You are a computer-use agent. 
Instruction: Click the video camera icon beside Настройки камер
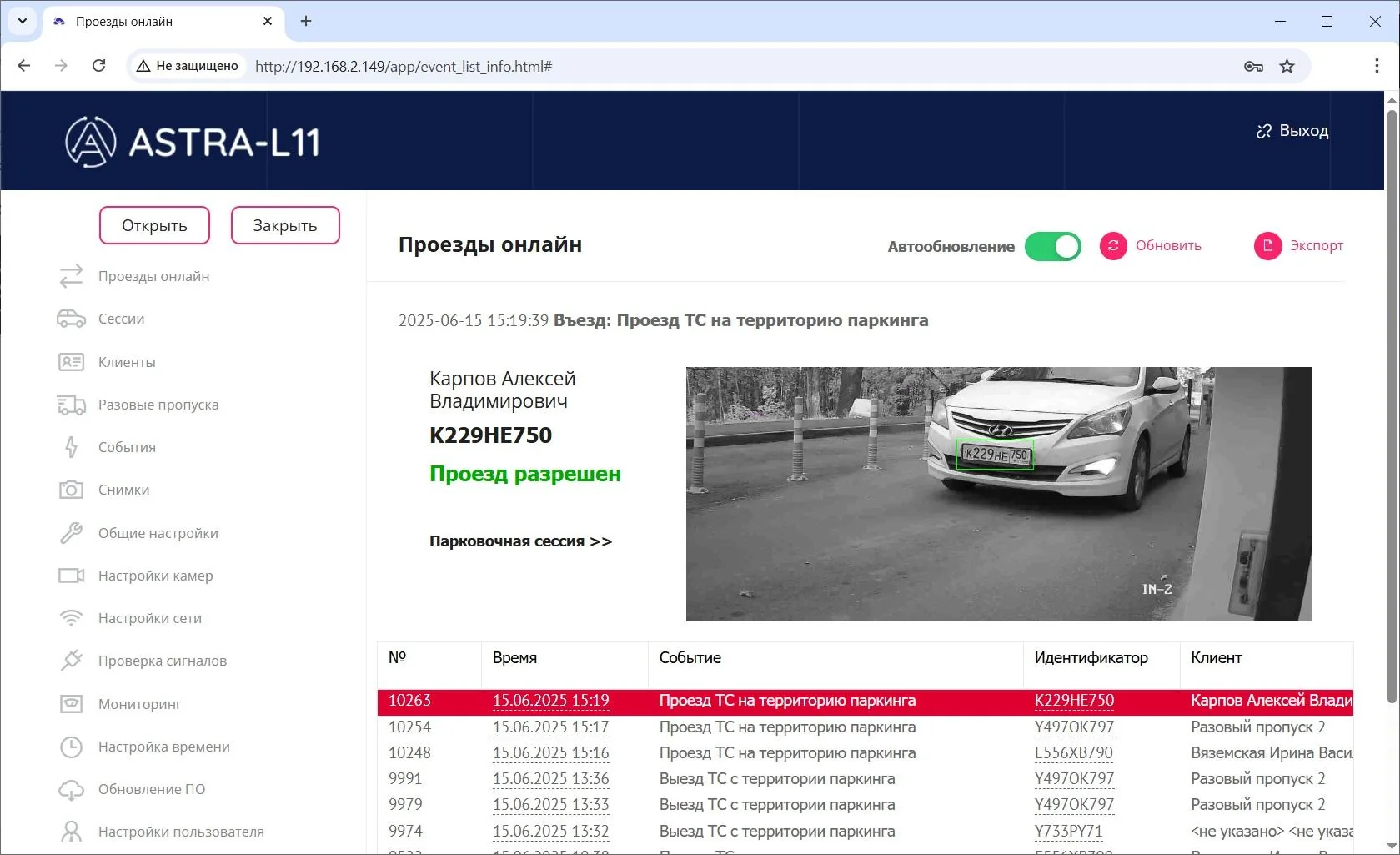pyautogui.click(x=71, y=576)
